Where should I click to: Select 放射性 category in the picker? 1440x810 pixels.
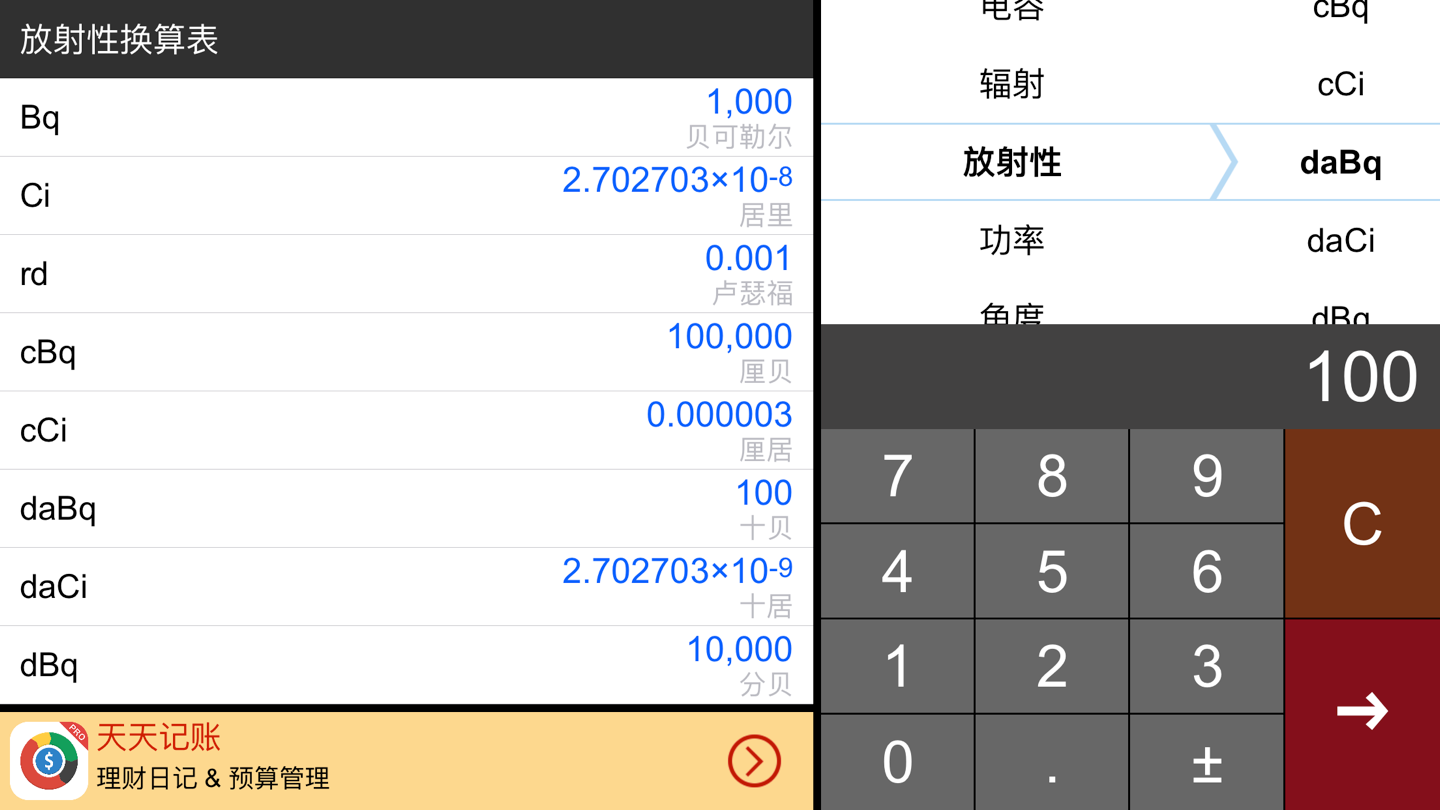(1012, 162)
